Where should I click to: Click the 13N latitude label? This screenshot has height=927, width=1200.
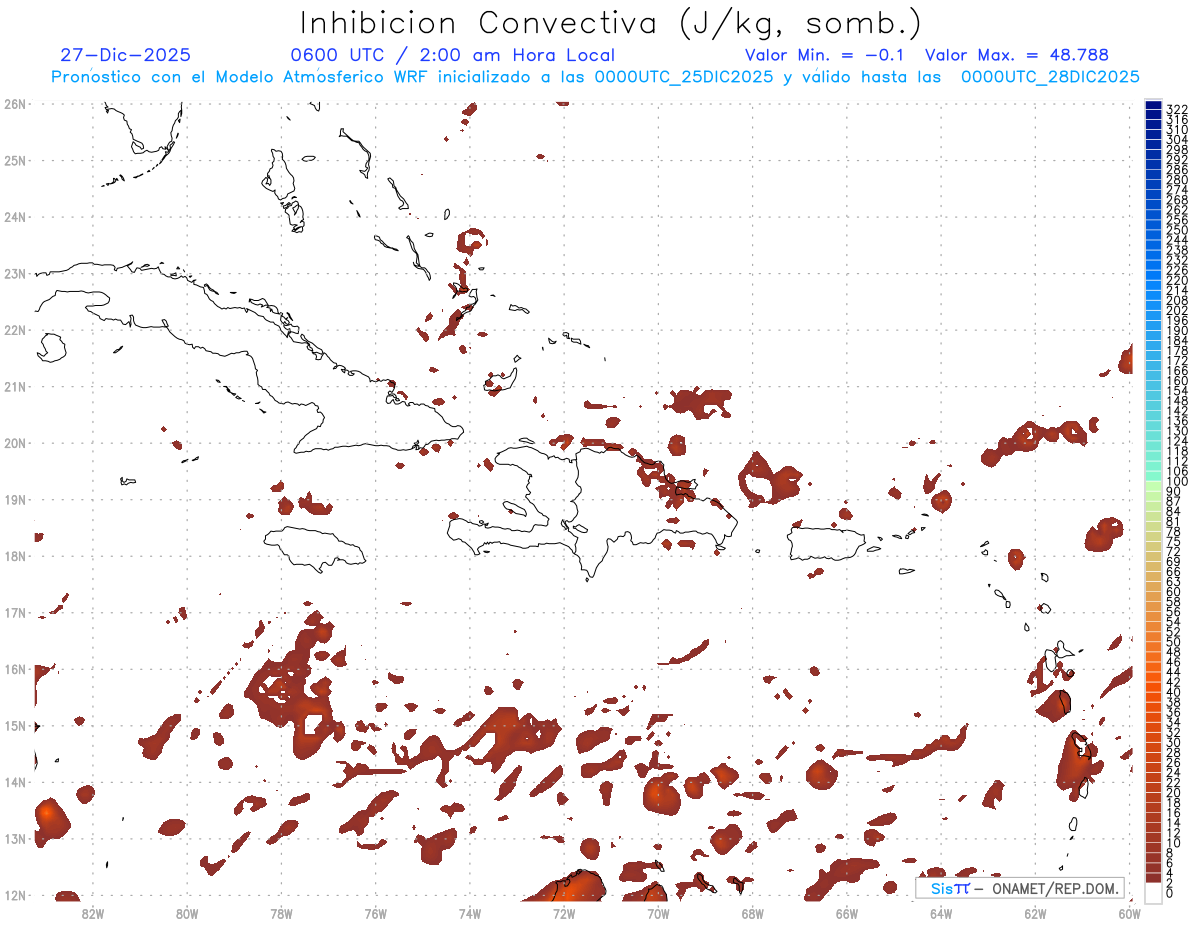pos(15,839)
